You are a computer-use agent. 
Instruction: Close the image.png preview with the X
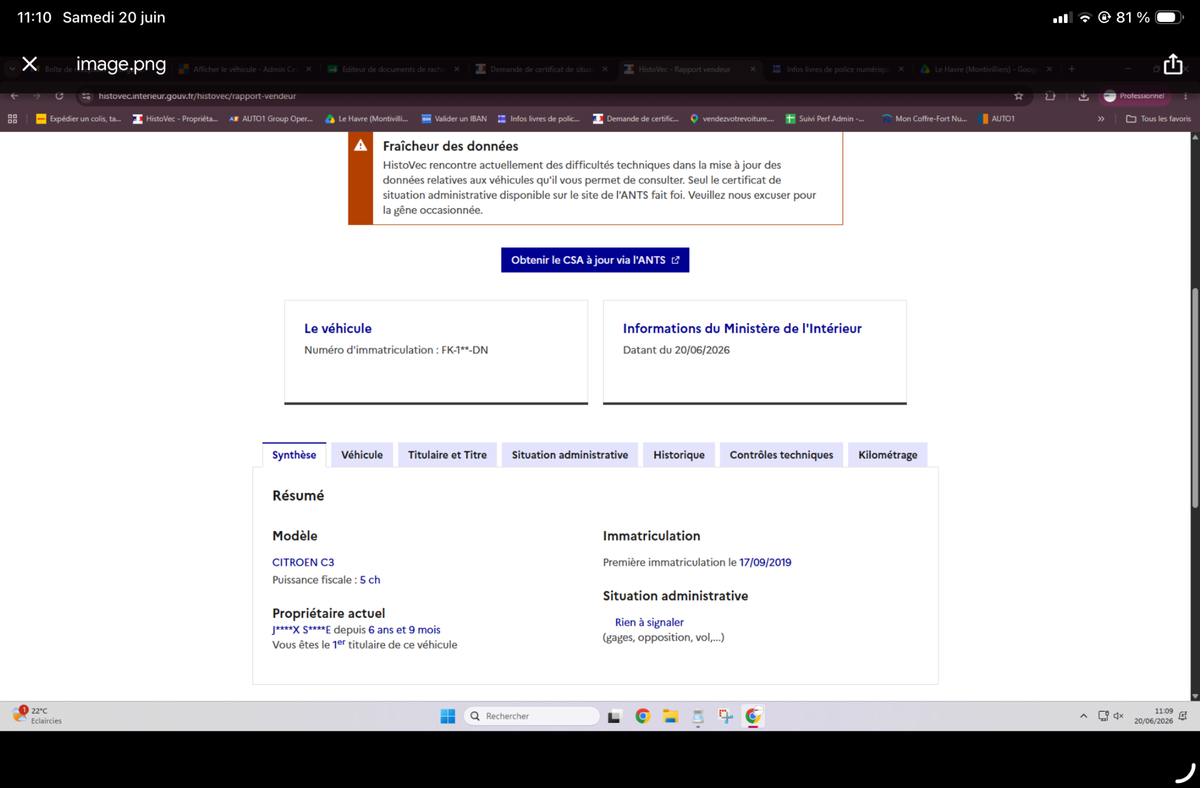point(30,64)
